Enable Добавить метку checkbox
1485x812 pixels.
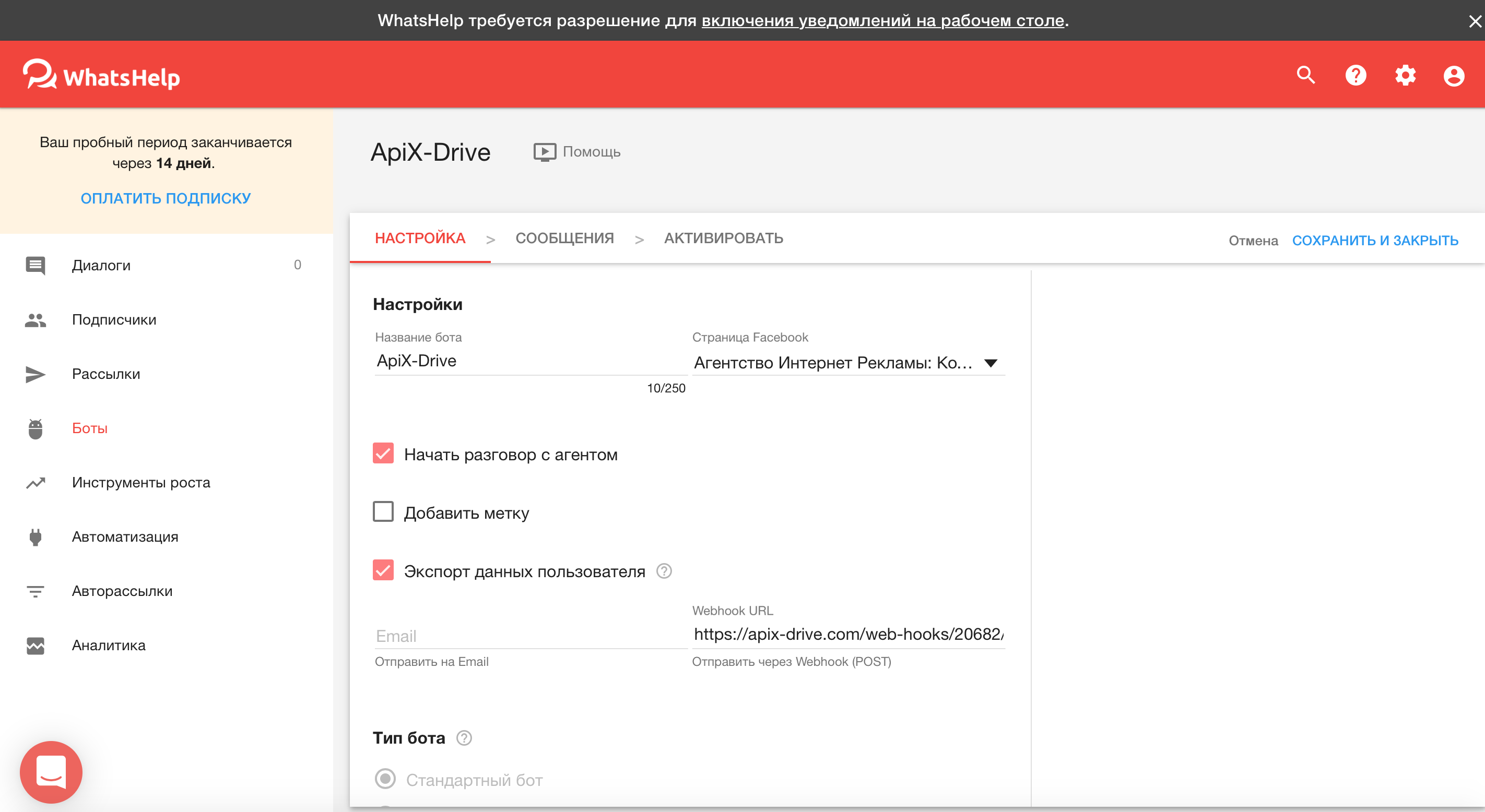(383, 512)
